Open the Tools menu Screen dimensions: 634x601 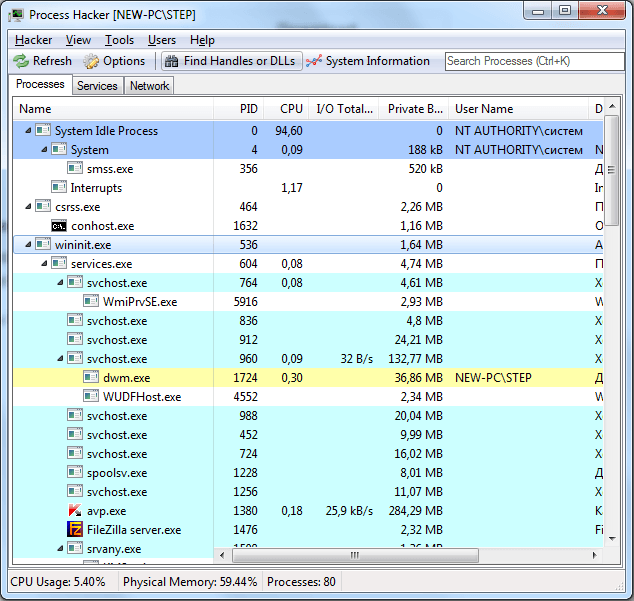coord(119,40)
